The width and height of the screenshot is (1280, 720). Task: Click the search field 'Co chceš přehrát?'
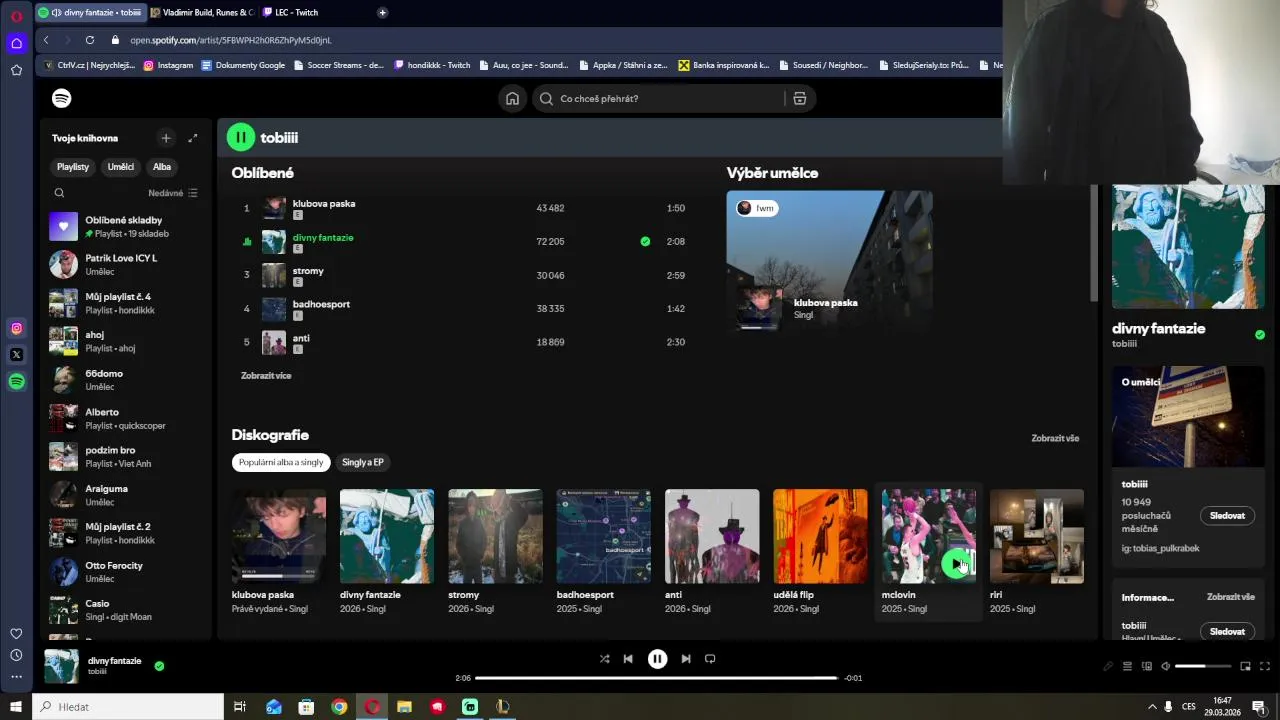[x=660, y=98]
